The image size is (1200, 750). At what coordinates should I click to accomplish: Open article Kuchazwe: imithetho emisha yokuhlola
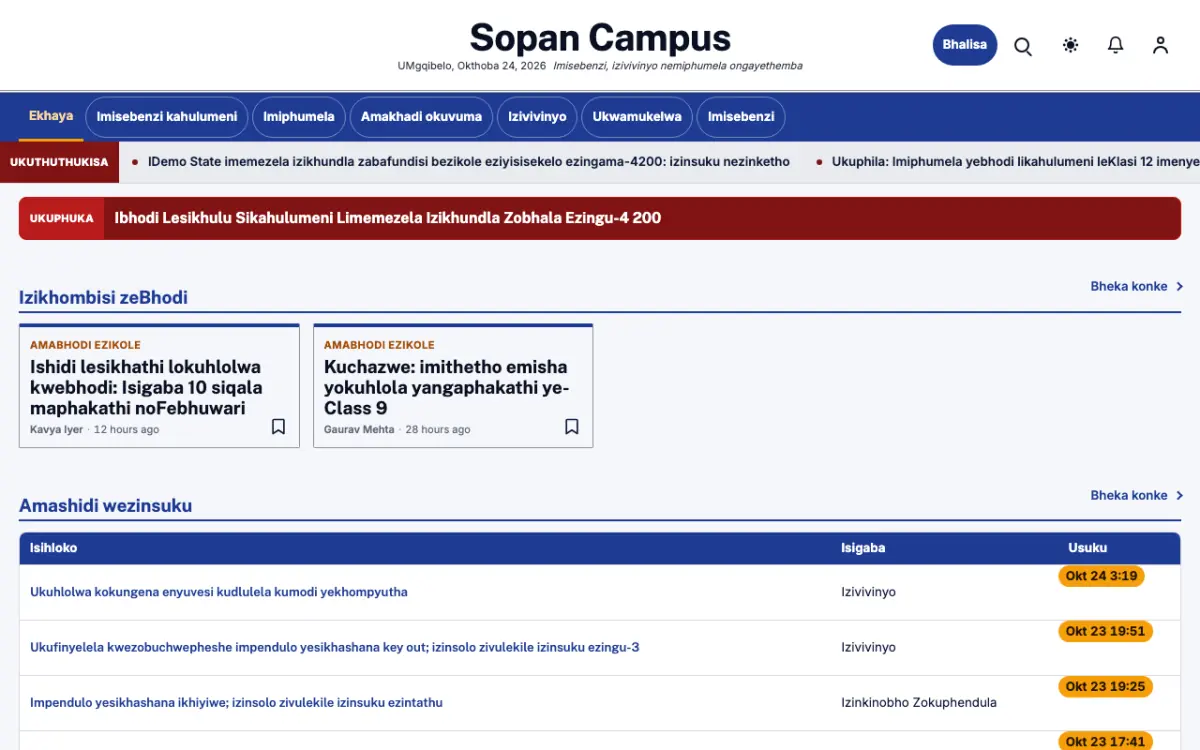pos(446,387)
